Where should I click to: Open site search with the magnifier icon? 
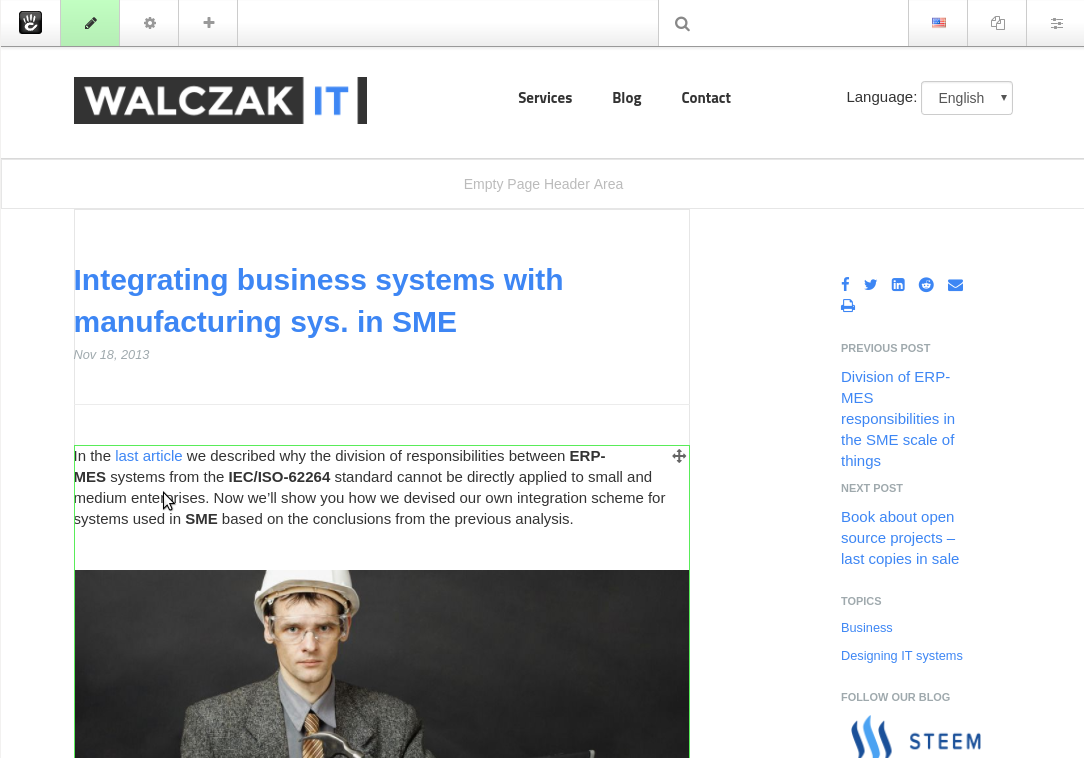681,22
